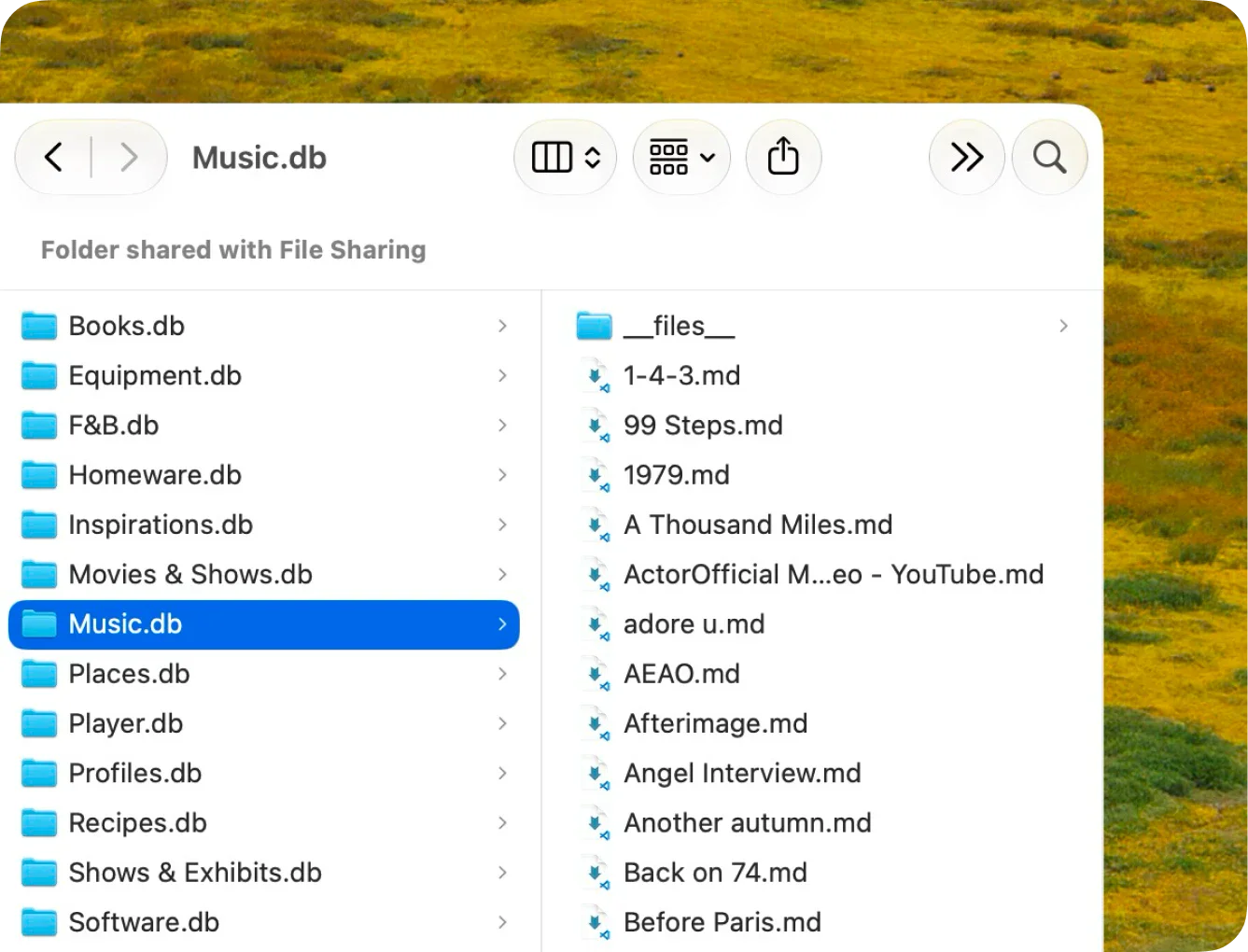Select the Before Paris.md file
The width and height of the screenshot is (1248, 952).
pos(823,922)
